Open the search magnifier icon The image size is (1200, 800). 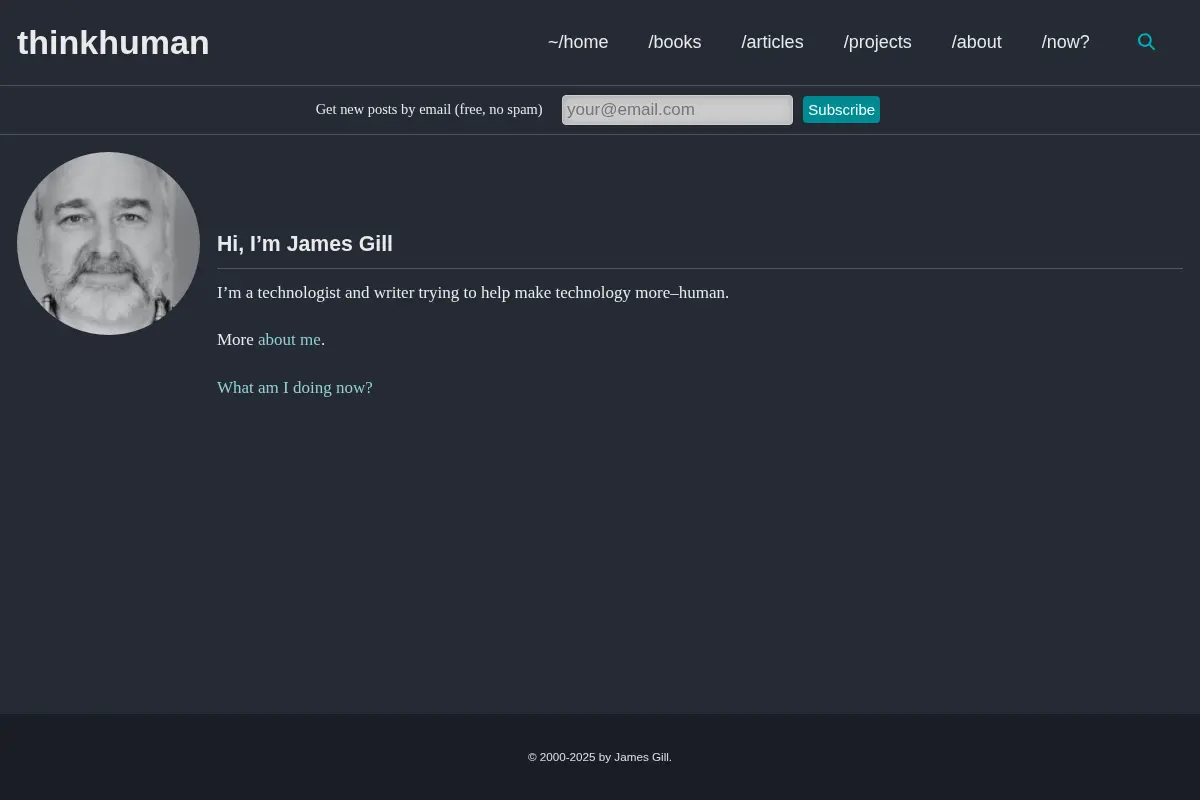pos(1146,42)
